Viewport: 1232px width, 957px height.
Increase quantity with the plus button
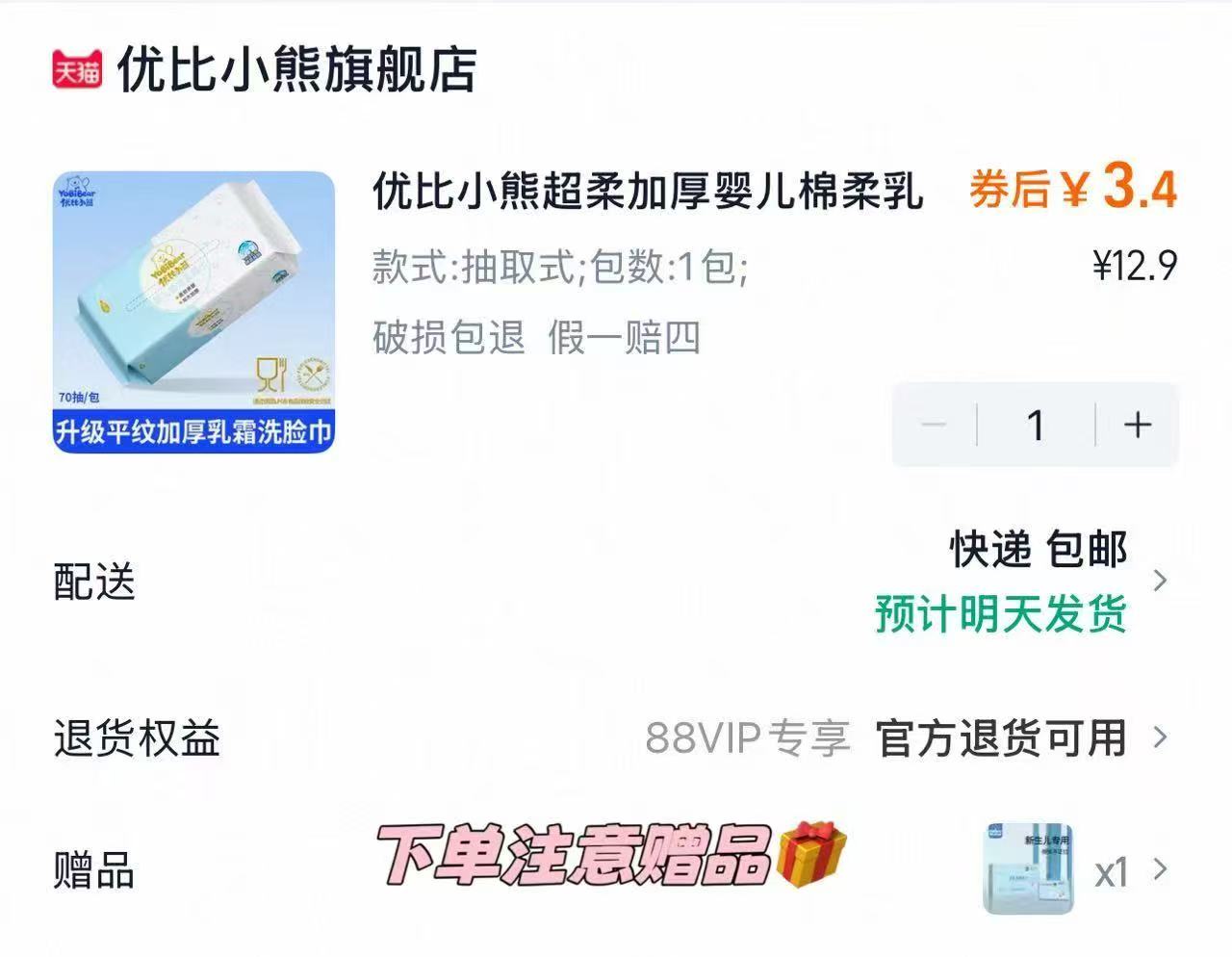tap(1138, 425)
